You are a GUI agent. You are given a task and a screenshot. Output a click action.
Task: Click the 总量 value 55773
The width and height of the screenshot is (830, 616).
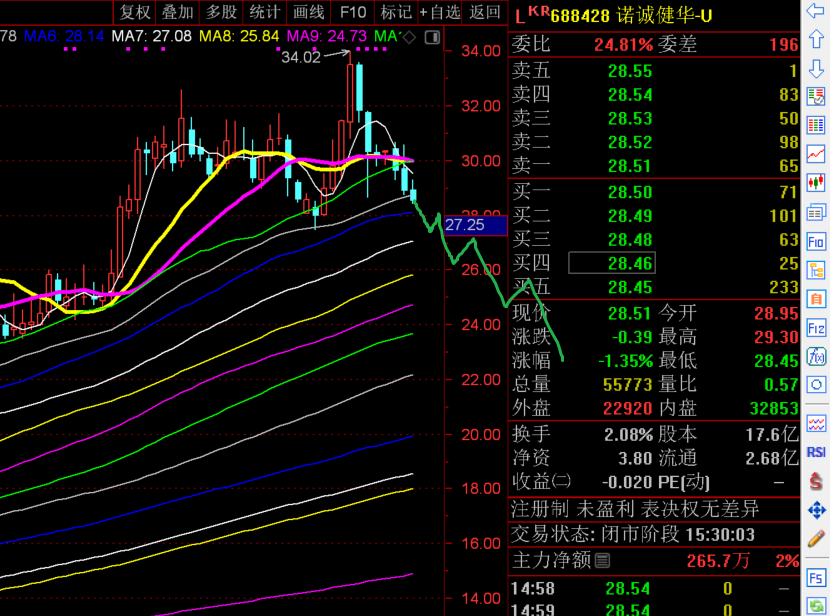[628, 385]
